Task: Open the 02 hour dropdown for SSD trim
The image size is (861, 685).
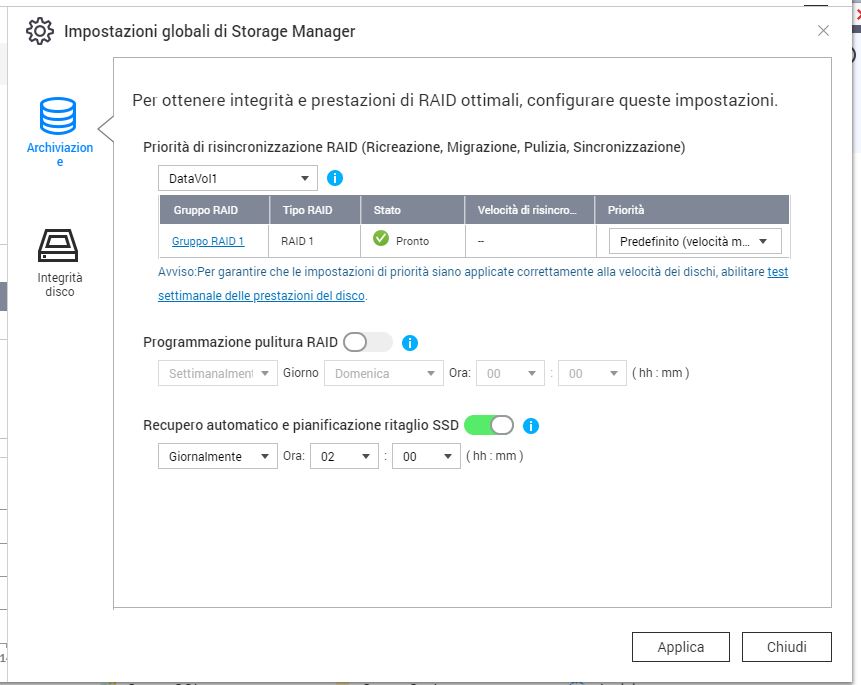Action: (344, 456)
